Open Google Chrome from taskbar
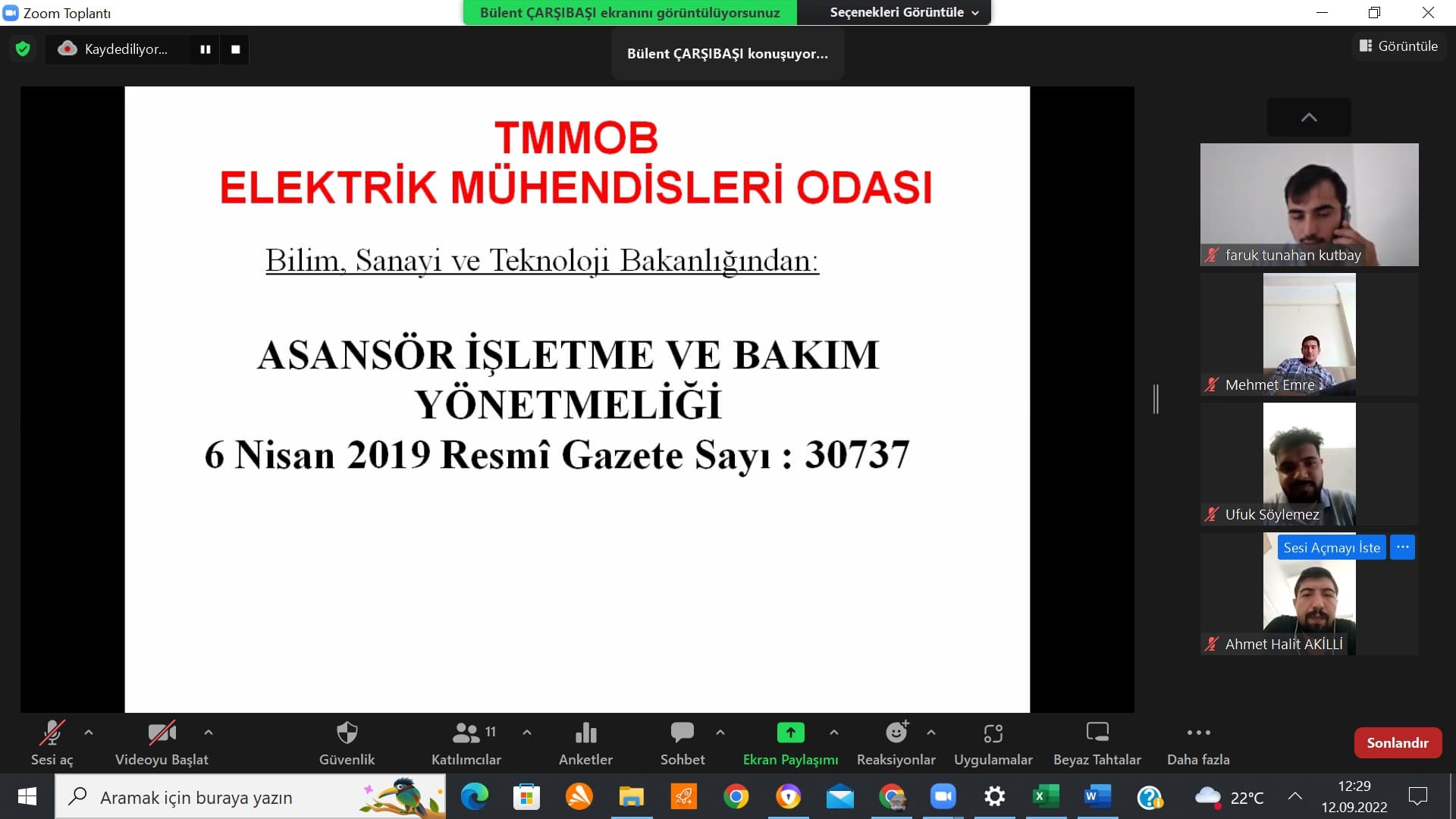The height and width of the screenshot is (819, 1456). click(736, 797)
